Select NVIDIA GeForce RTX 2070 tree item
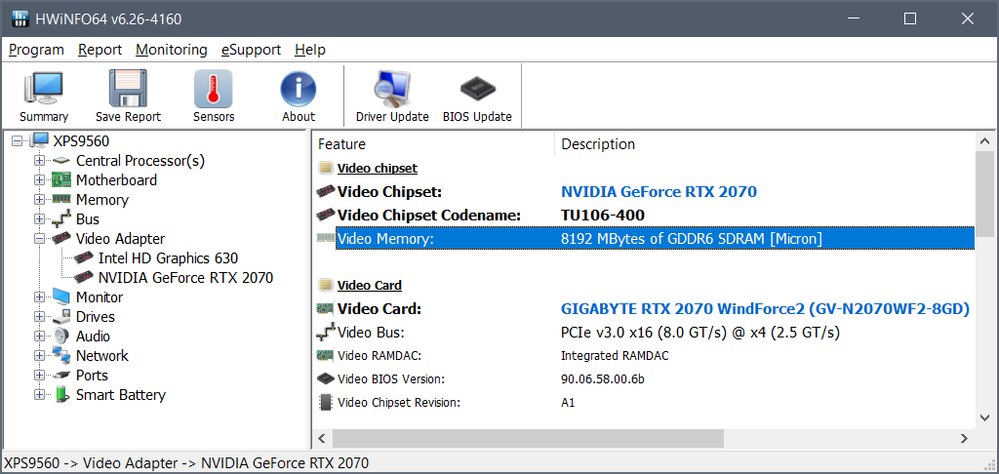This screenshot has width=999, height=474. click(x=185, y=278)
